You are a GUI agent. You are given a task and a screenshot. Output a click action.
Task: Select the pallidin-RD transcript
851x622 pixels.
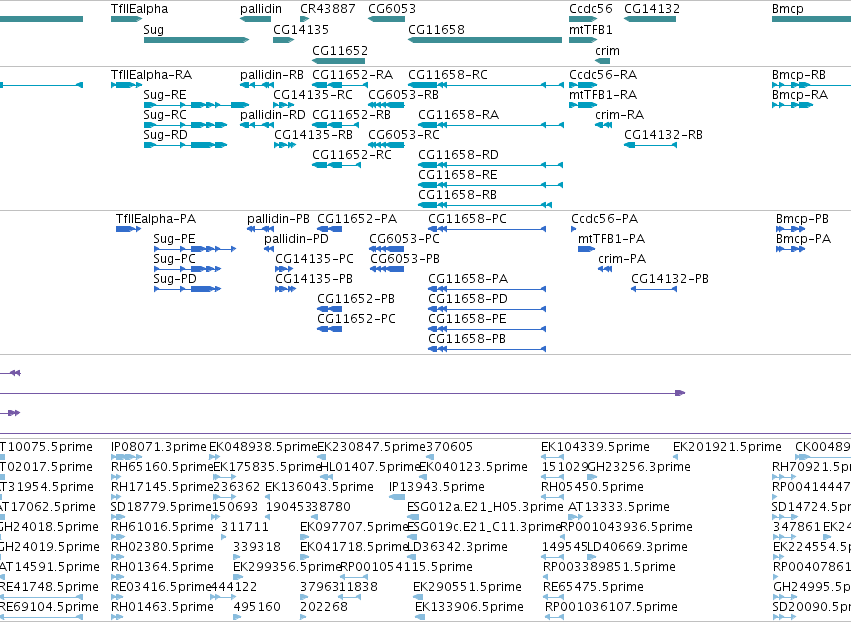257,125
